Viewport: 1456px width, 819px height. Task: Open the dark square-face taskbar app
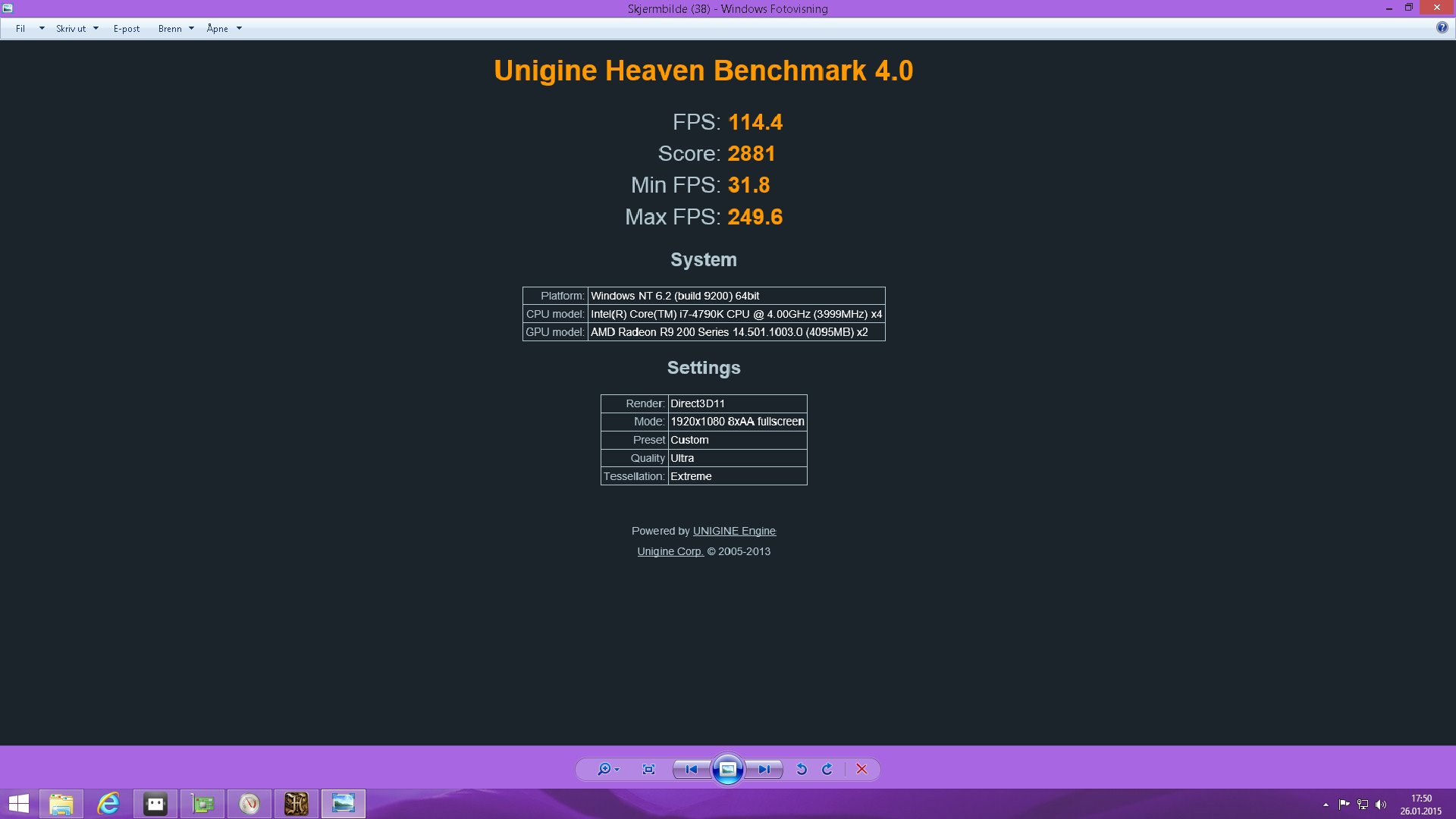155,804
